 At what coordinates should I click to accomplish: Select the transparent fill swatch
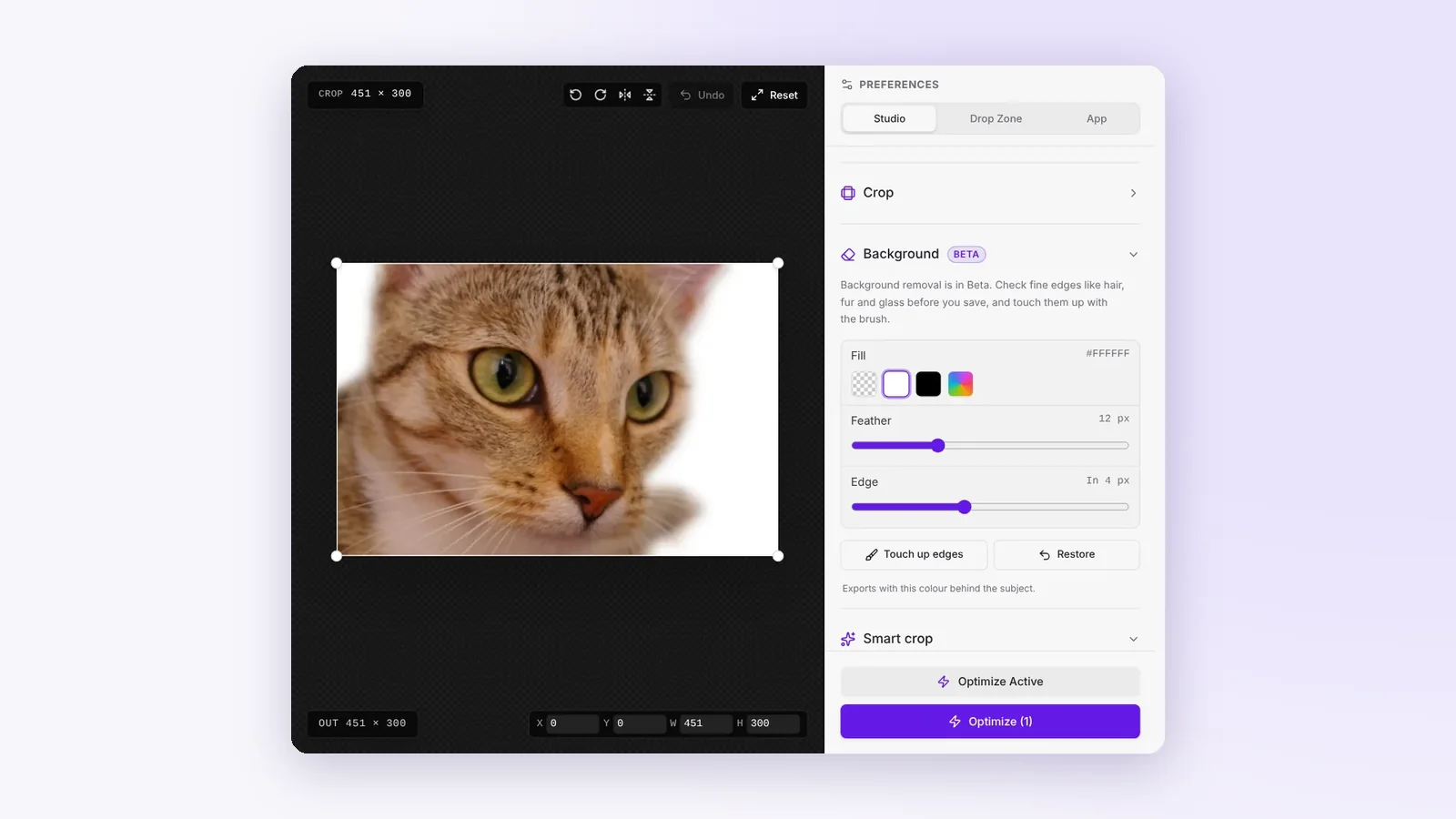864,384
